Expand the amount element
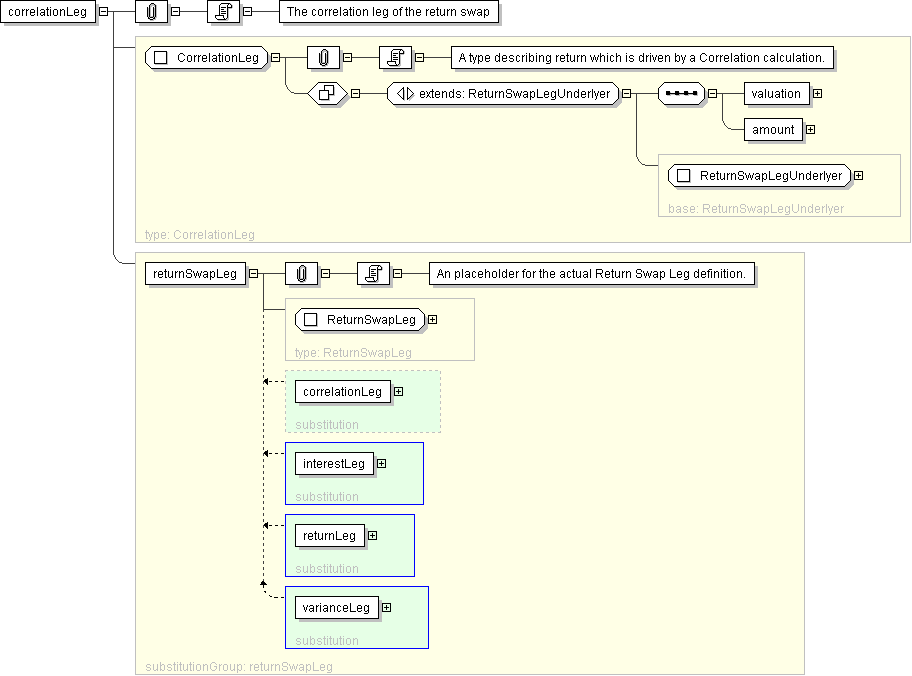This screenshot has width=912, height=676. click(810, 129)
